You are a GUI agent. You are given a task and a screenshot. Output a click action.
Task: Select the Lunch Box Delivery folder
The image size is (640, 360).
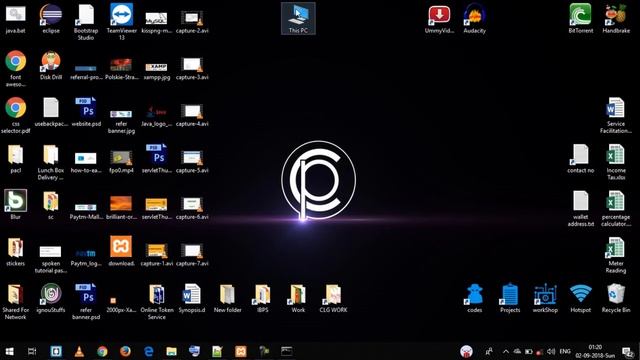click(51, 162)
